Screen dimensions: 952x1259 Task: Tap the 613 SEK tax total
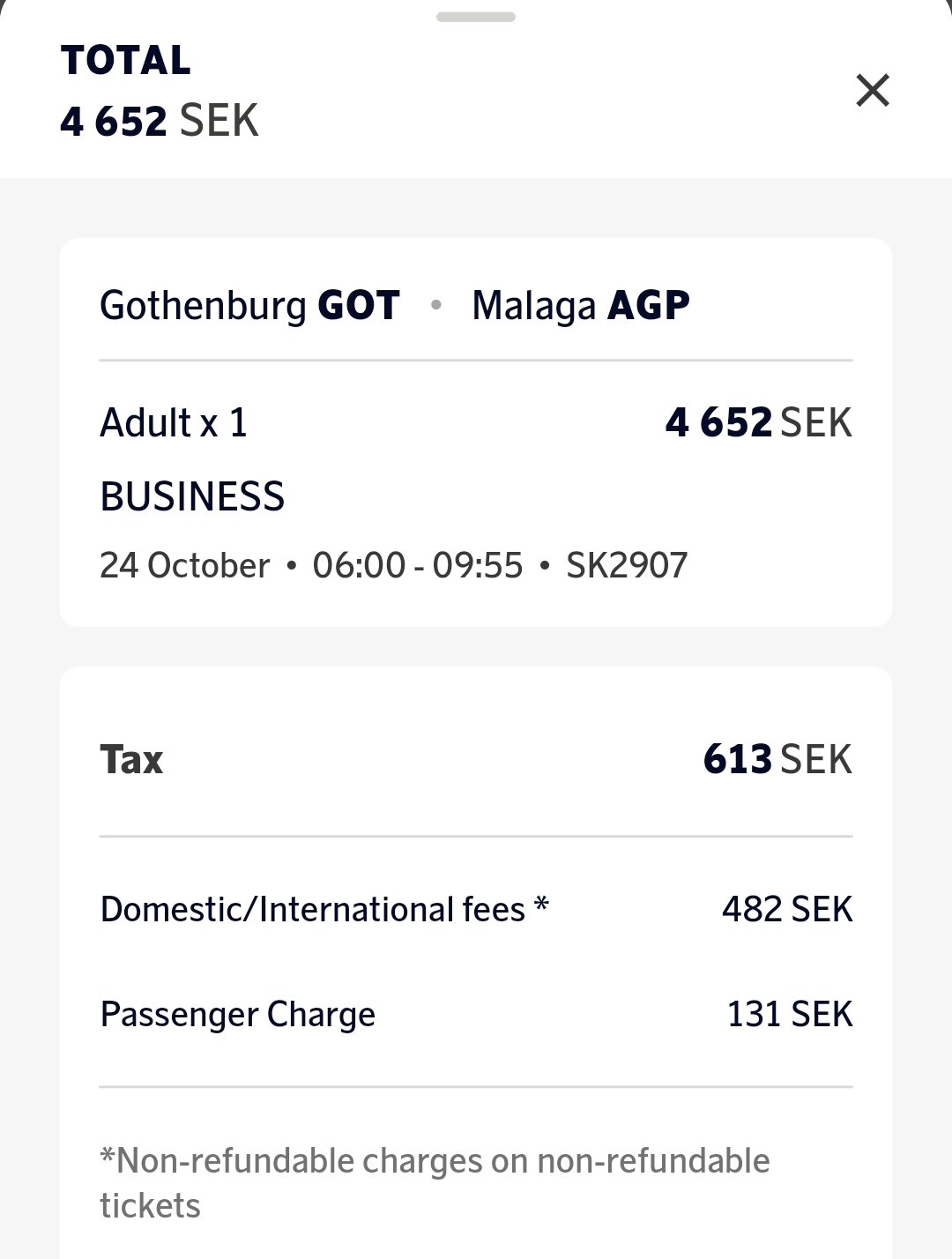pos(777,760)
